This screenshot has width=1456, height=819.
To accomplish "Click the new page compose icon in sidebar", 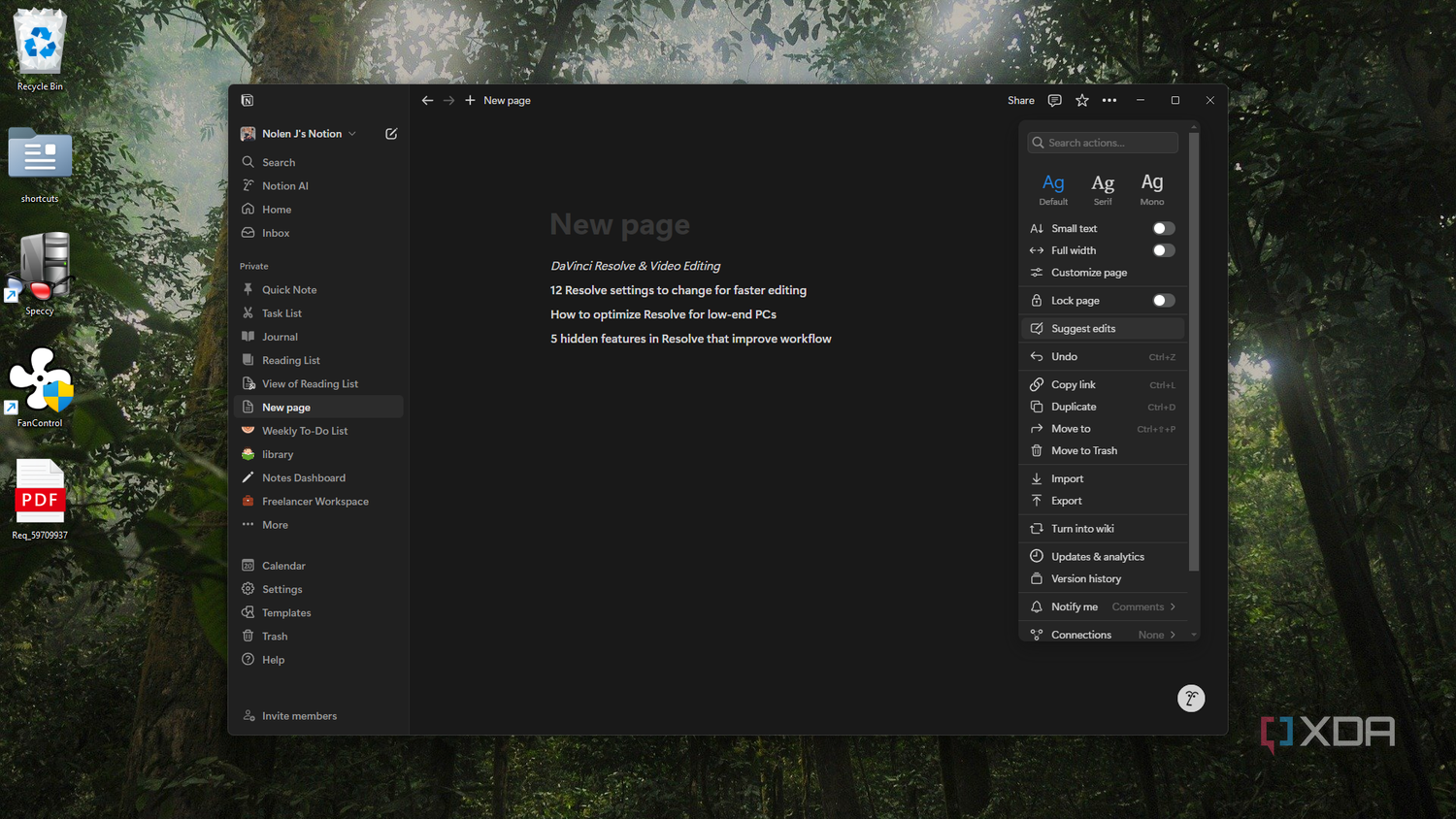I will (391, 134).
